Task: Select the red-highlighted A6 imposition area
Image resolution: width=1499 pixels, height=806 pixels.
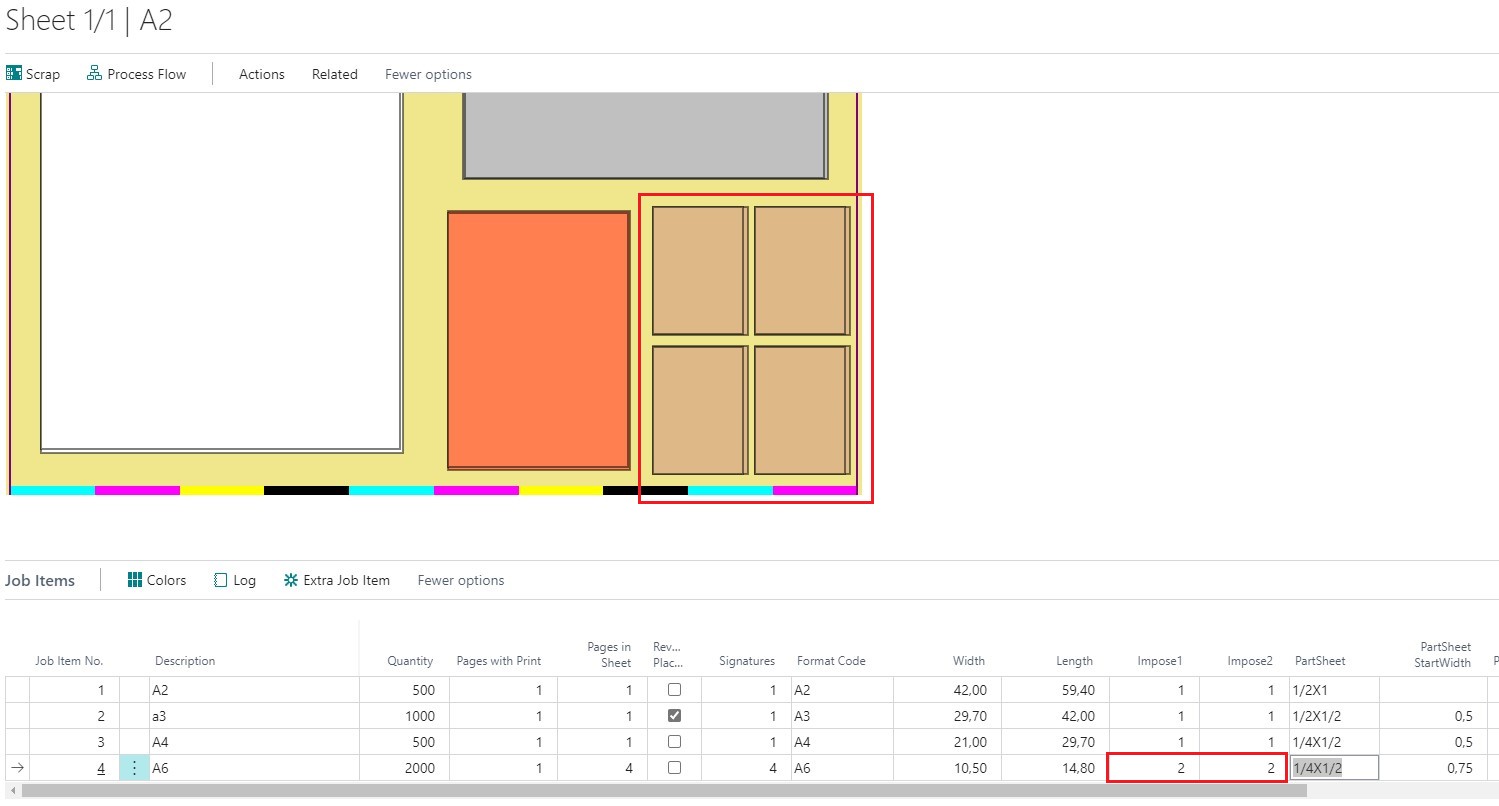Action: 755,345
